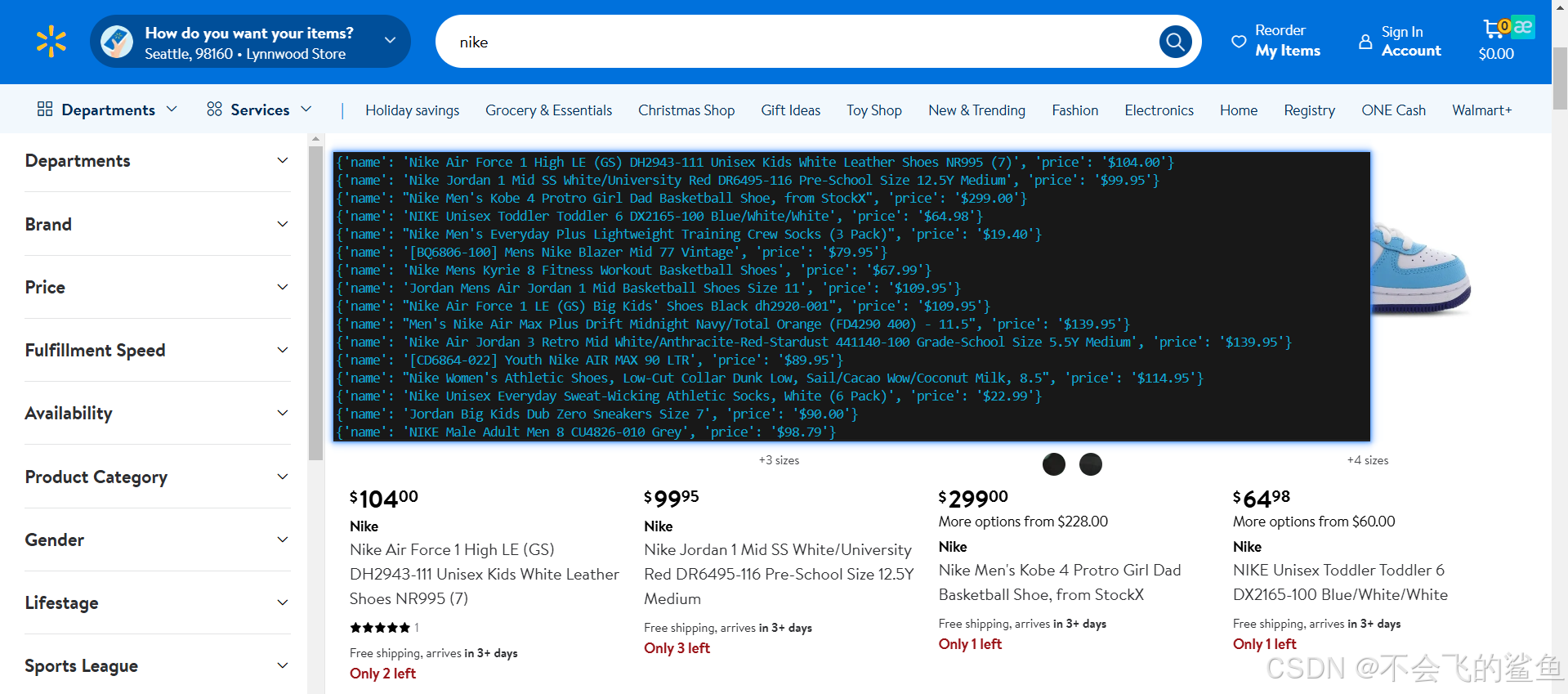Click the Walmart spark logo
This screenshot has height=694, width=1568.
[51, 42]
